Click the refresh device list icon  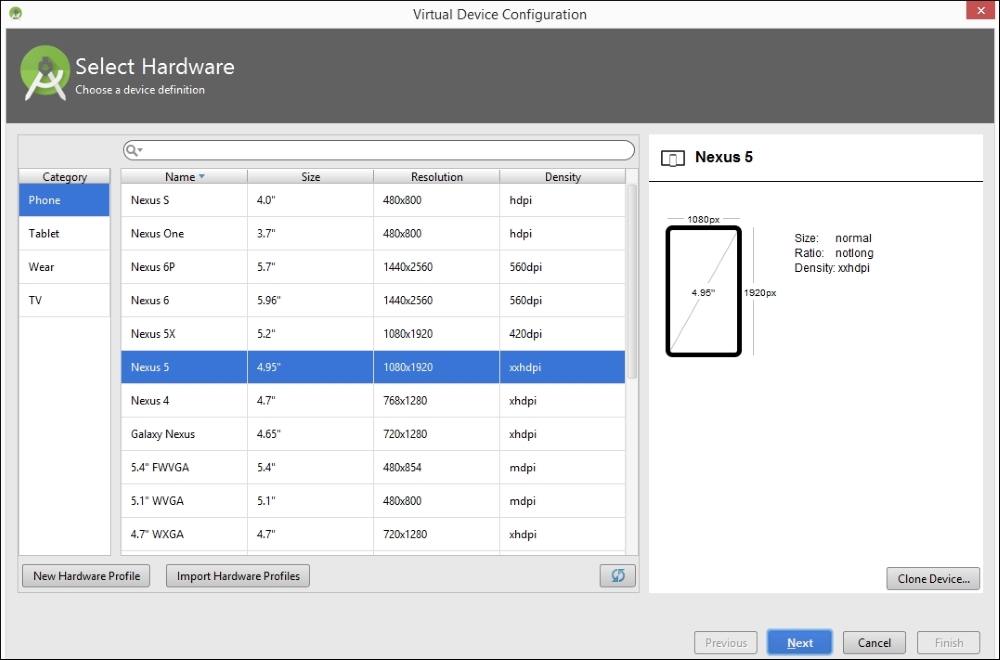(618, 576)
